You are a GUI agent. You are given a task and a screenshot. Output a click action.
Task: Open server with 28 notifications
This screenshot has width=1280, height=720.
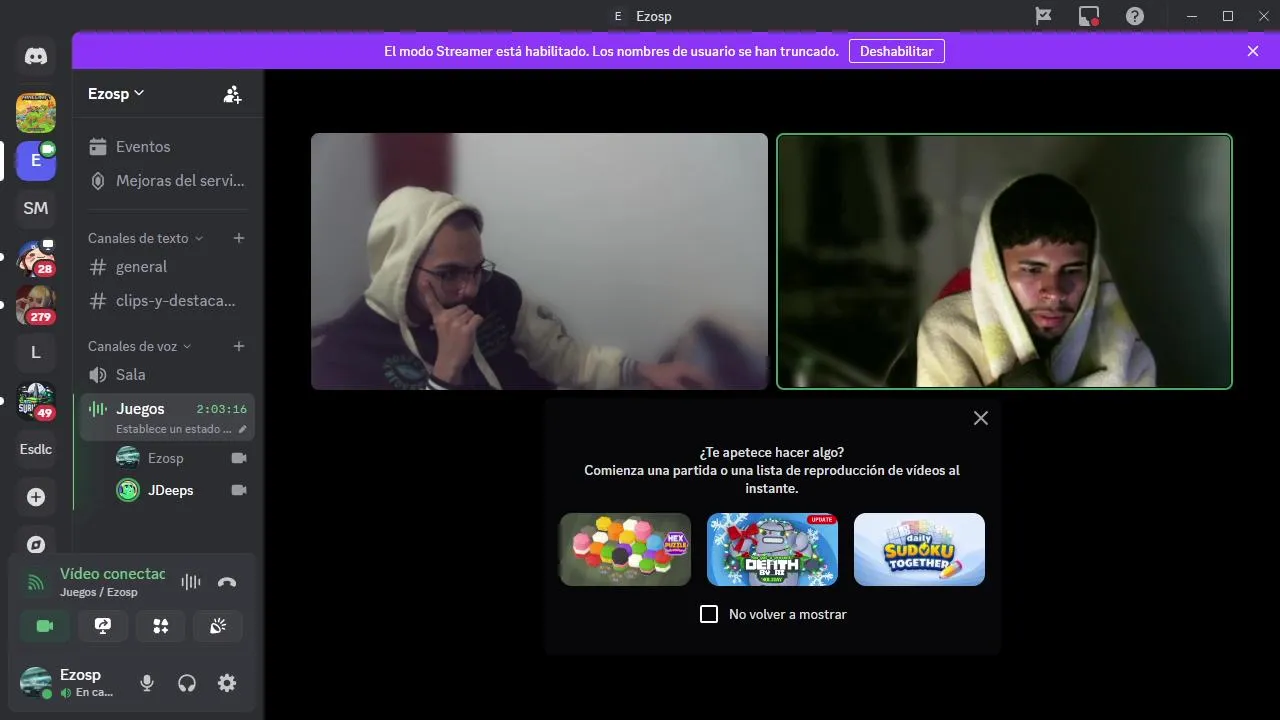point(36,257)
